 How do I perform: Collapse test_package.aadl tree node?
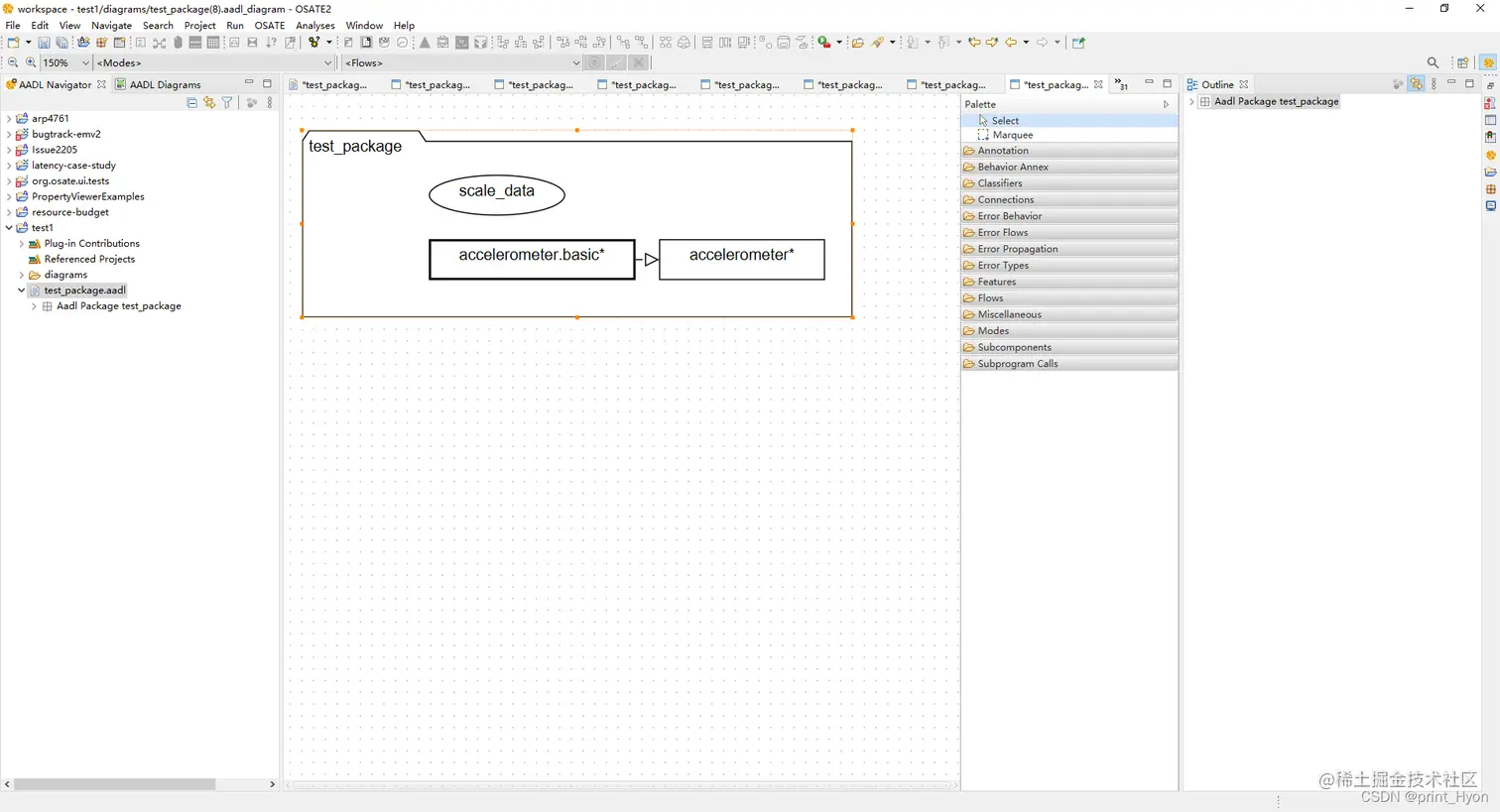[x=22, y=290]
